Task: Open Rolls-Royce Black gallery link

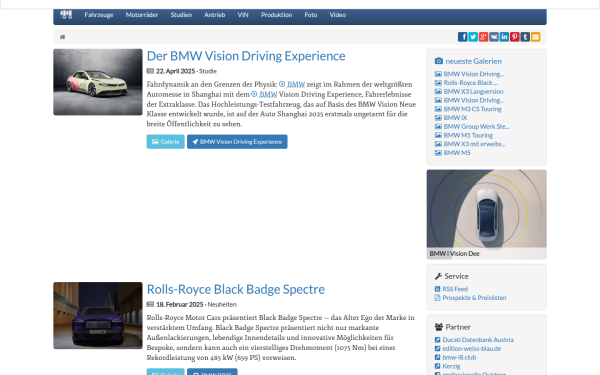Action: (470, 83)
